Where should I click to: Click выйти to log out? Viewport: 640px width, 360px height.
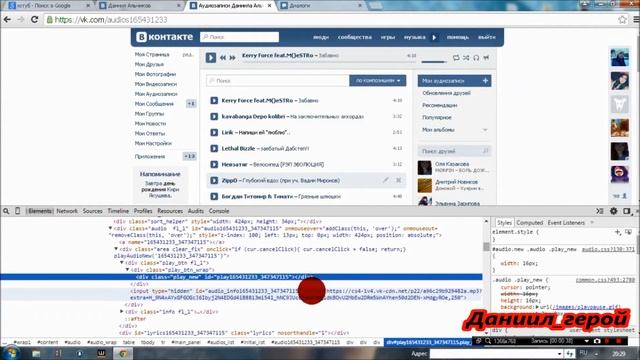pyautogui.click(x=487, y=37)
